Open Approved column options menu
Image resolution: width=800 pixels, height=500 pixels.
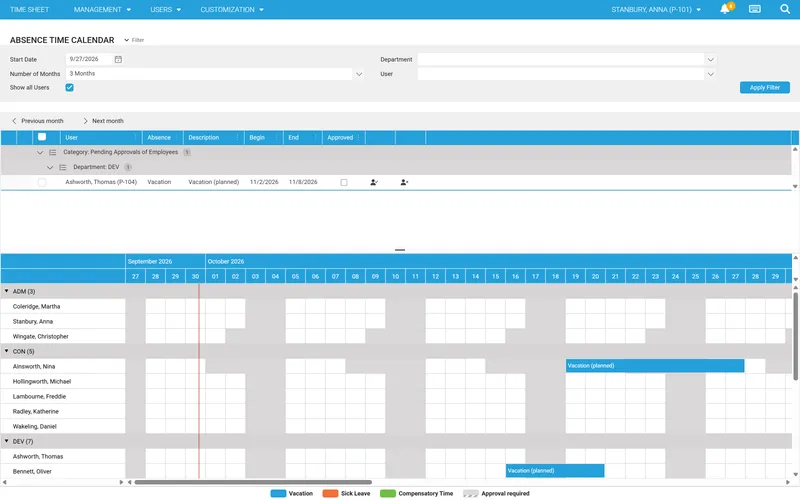click(x=358, y=137)
